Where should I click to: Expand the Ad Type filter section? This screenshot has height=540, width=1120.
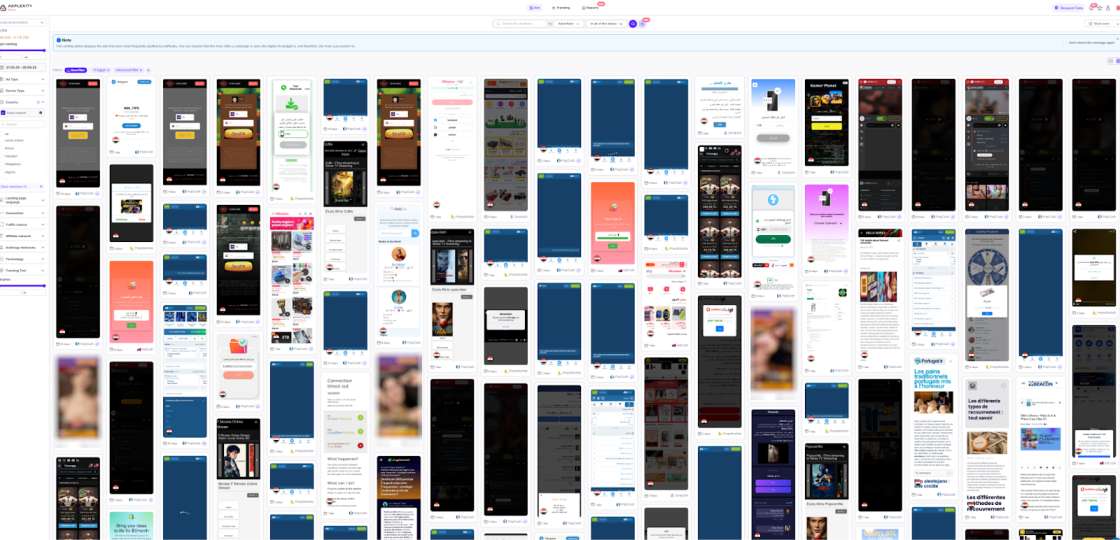[24, 79]
